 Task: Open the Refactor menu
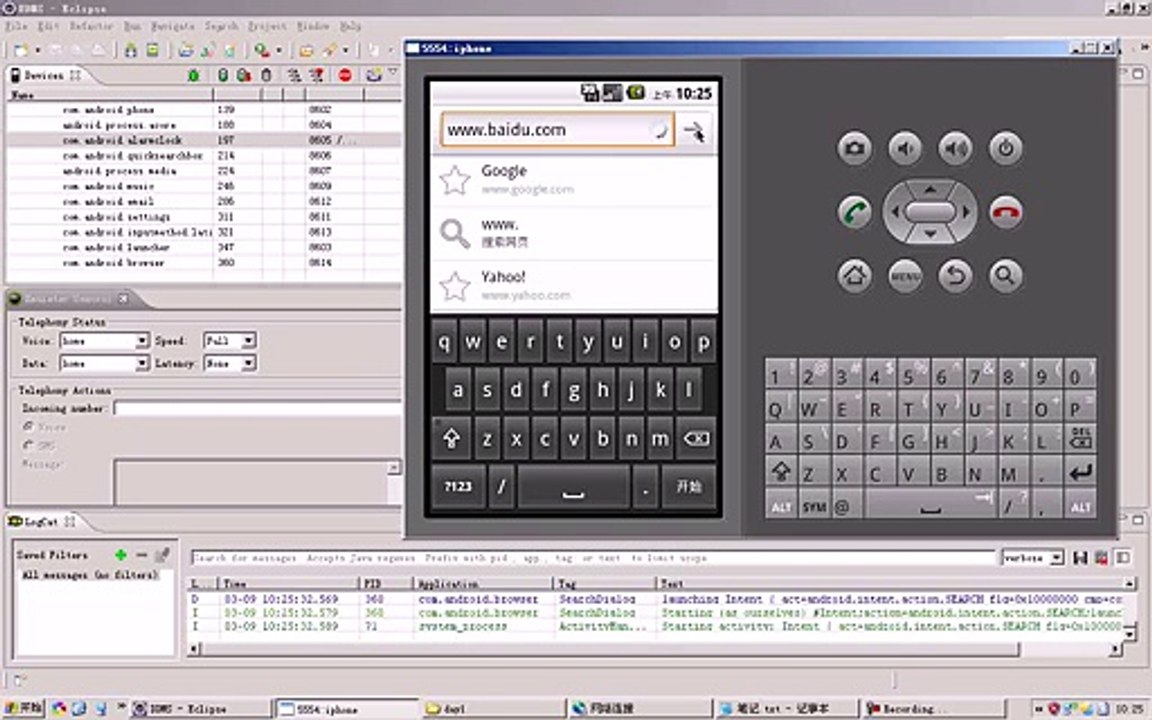tap(91, 26)
